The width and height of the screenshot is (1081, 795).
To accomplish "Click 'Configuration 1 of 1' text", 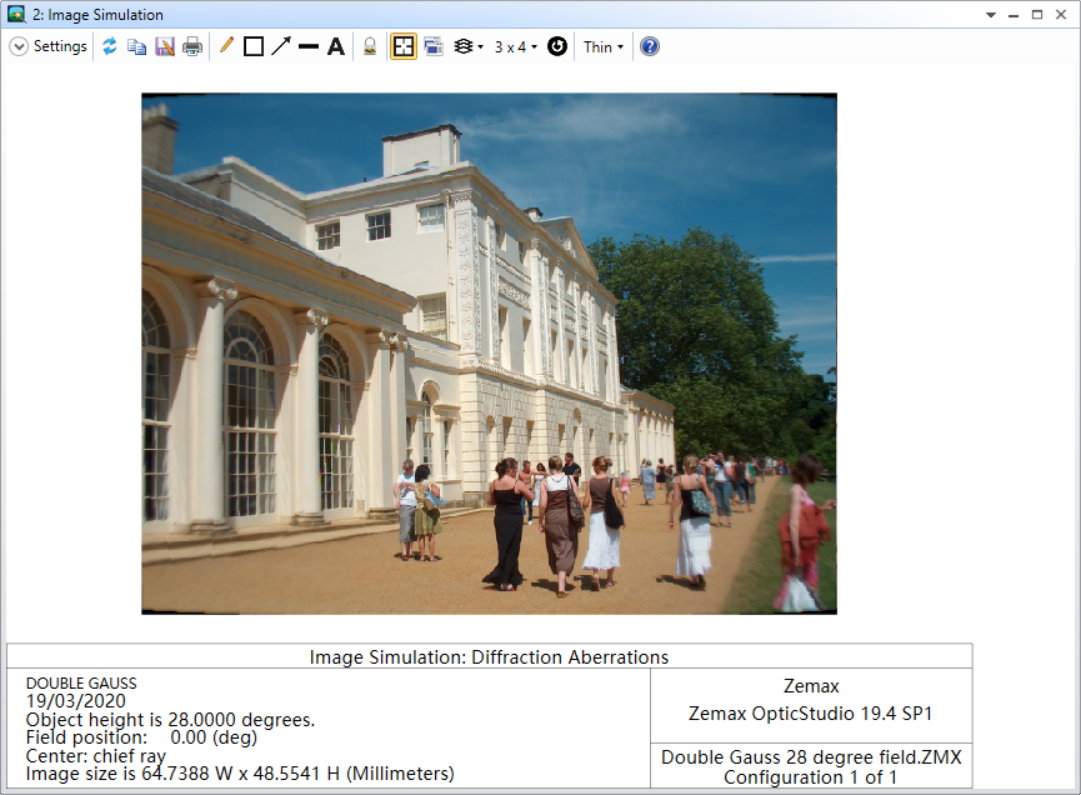I will click(810, 777).
